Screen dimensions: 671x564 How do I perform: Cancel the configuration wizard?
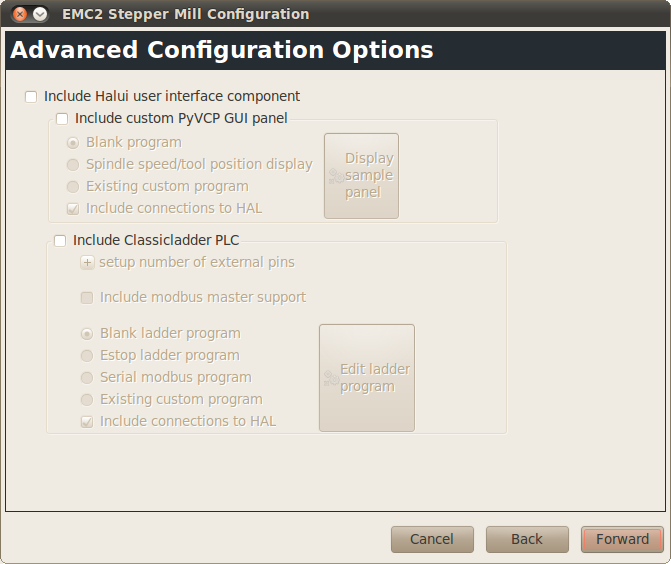pyautogui.click(x=432, y=539)
